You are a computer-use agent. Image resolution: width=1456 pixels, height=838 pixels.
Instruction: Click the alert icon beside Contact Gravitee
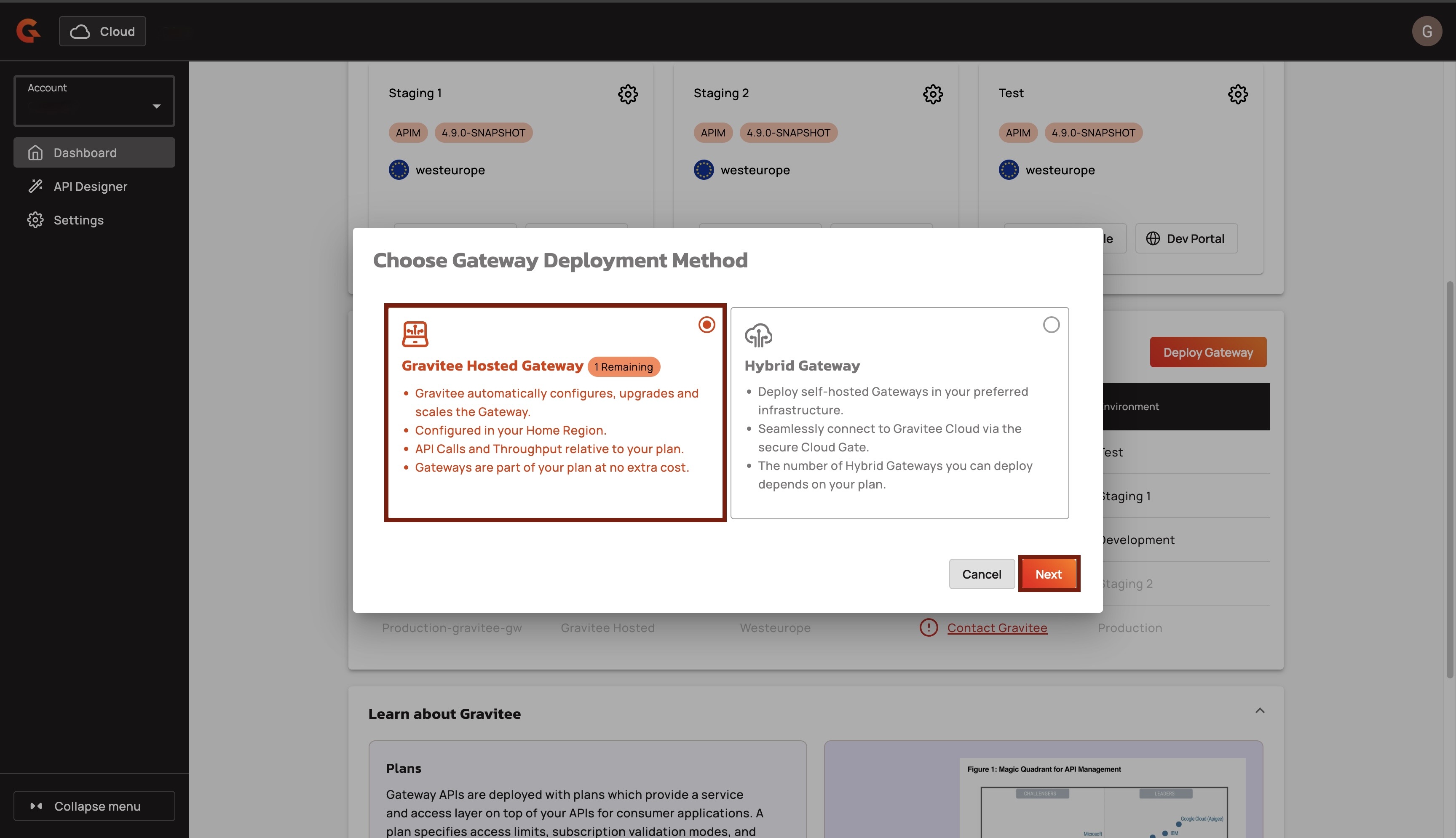click(928, 627)
